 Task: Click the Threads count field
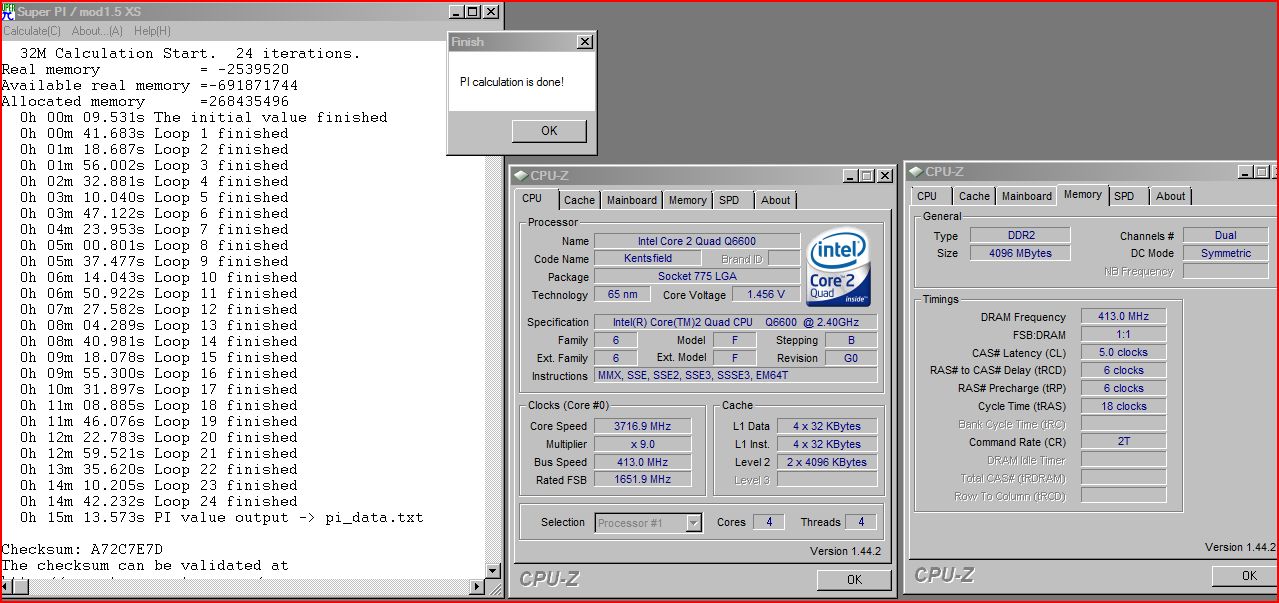(861, 522)
